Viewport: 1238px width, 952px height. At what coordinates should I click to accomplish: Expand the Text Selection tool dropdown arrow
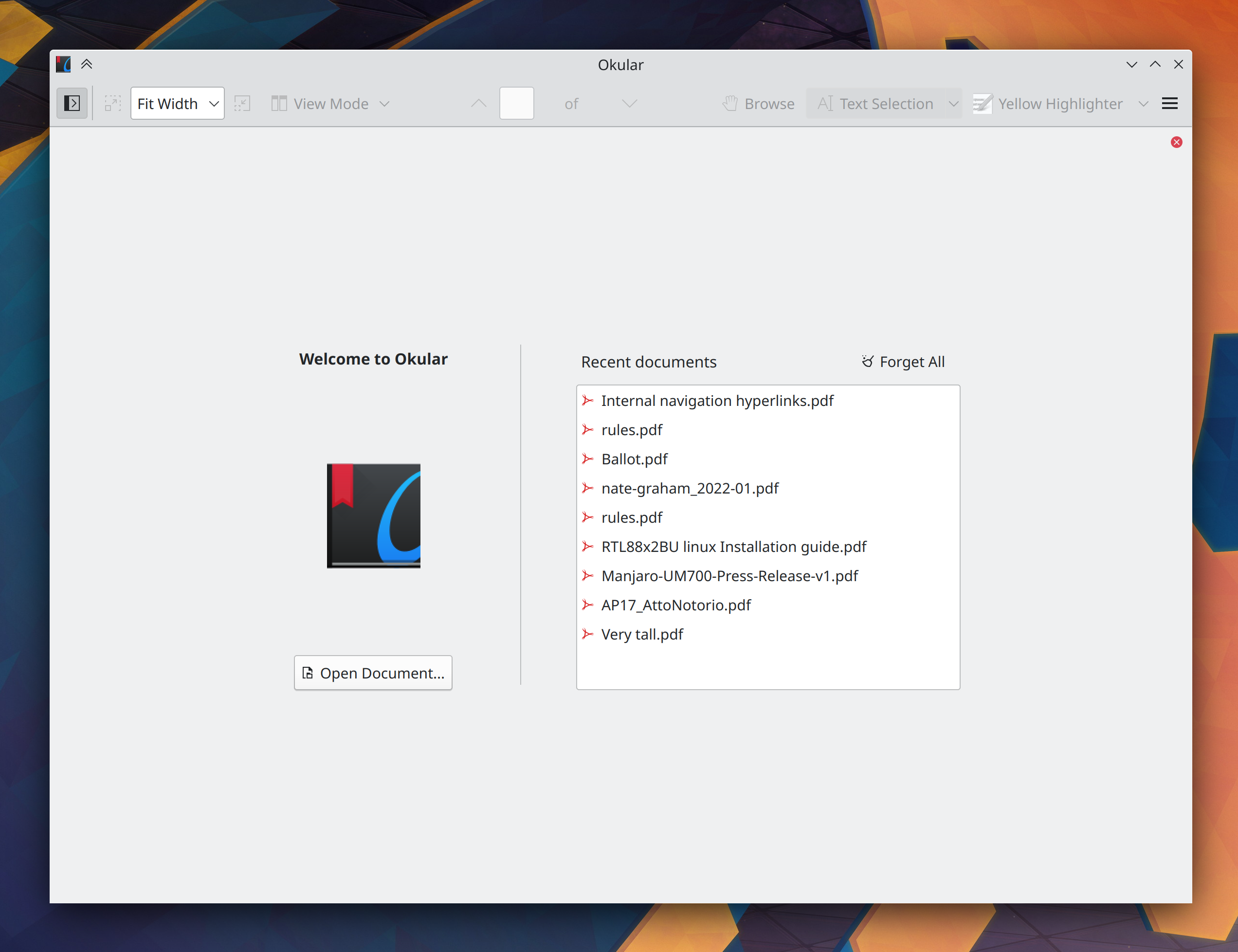point(954,103)
